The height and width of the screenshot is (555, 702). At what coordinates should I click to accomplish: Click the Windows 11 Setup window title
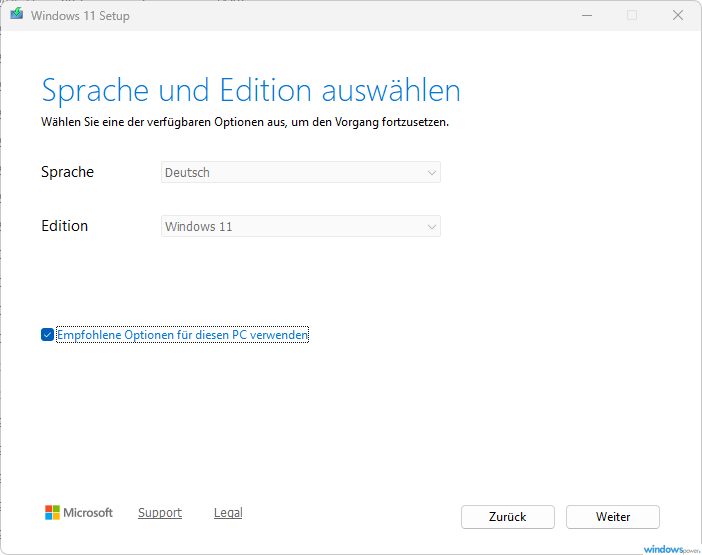(80, 16)
